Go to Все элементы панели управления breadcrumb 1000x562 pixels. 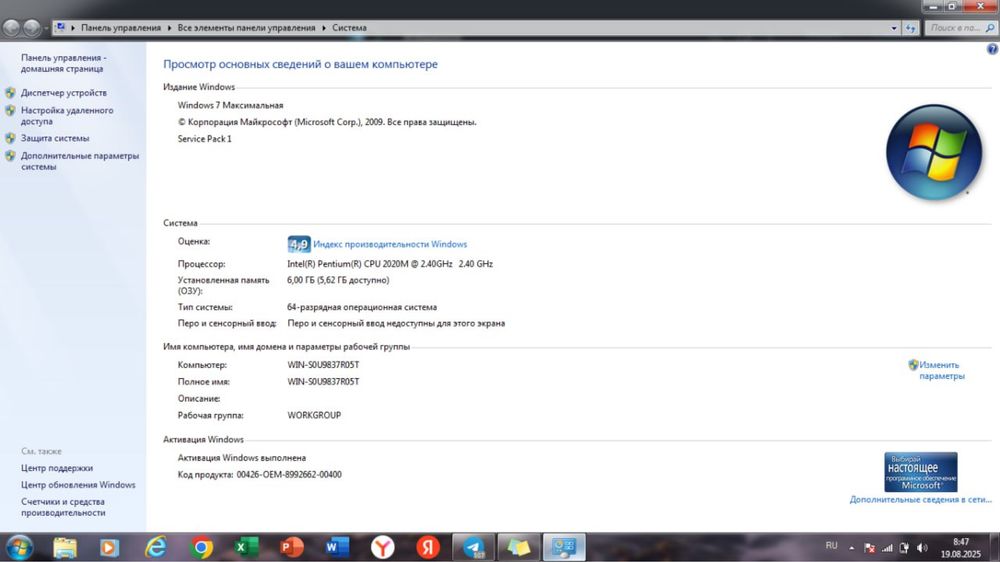pyautogui.click(x=246, y=28)
